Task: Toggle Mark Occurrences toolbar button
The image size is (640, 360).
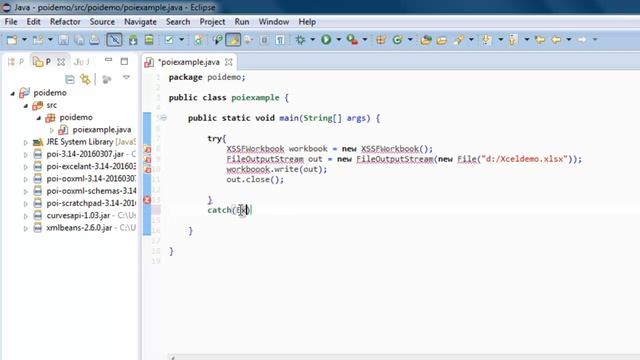Action: [233, 40]
